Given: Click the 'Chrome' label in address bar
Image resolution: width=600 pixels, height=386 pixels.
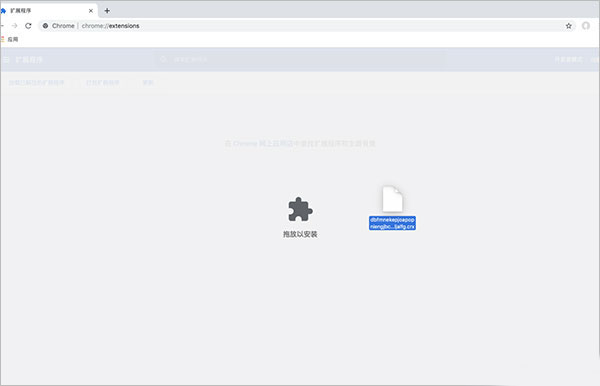Looking at the screenshot, I should [63, 26].
